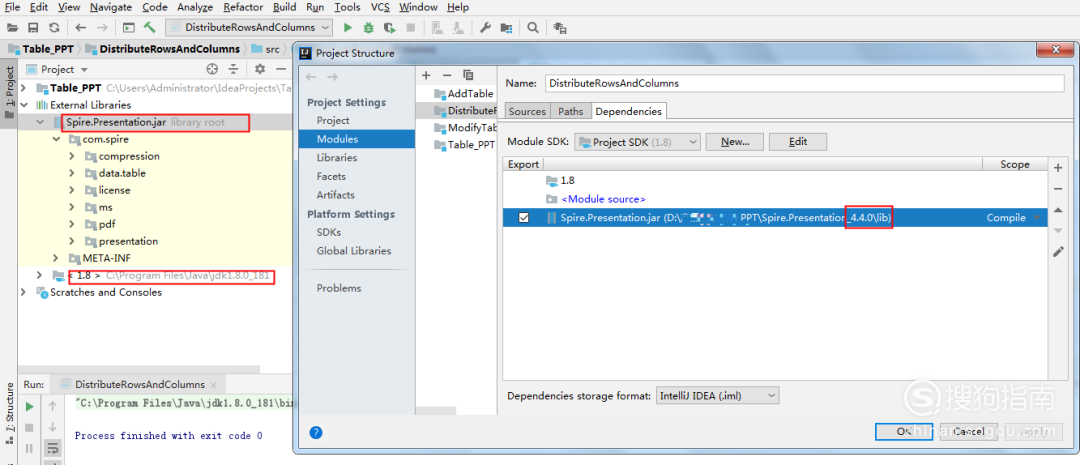Edit the dependency with the pencil icon

click(1058, 252)
